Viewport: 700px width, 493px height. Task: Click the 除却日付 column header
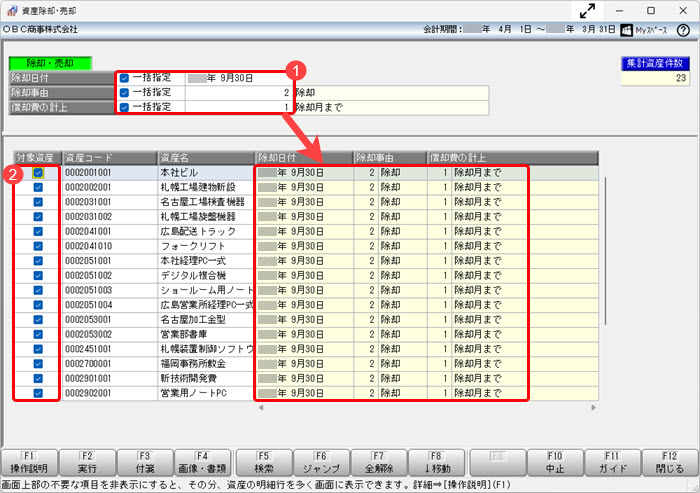(x=303, y=157)
